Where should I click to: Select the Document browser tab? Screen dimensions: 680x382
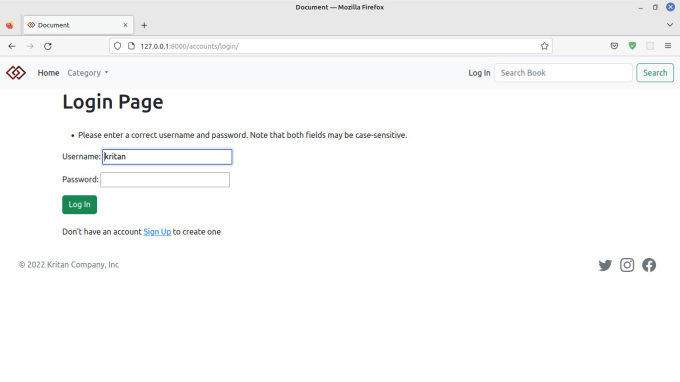[x=78, y=25]
